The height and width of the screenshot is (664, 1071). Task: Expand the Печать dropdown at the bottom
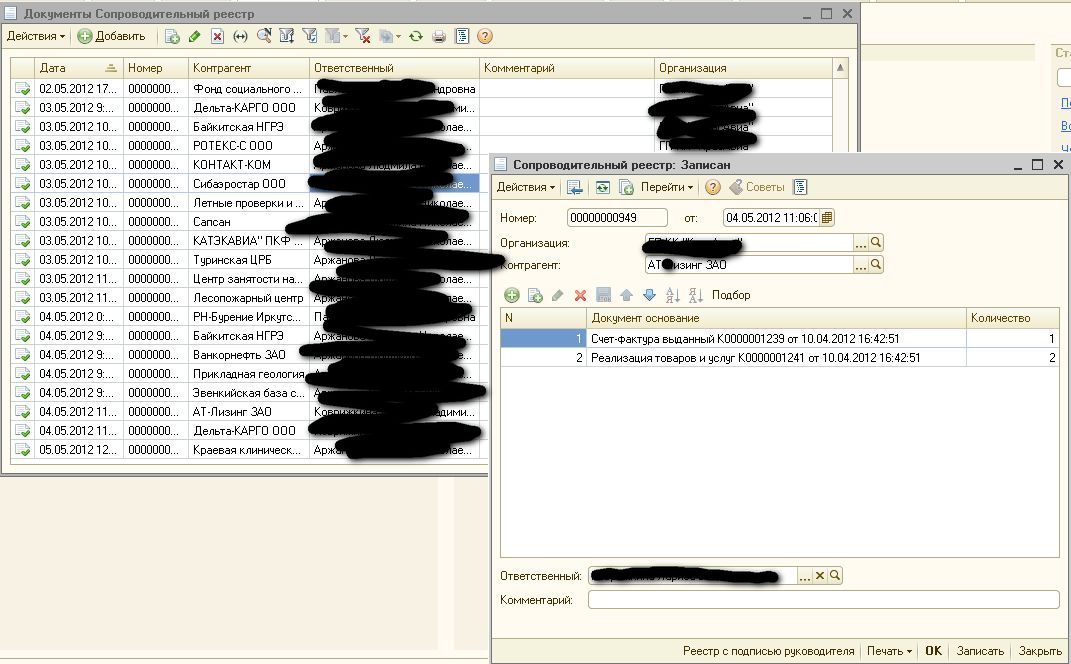point(889,651)
